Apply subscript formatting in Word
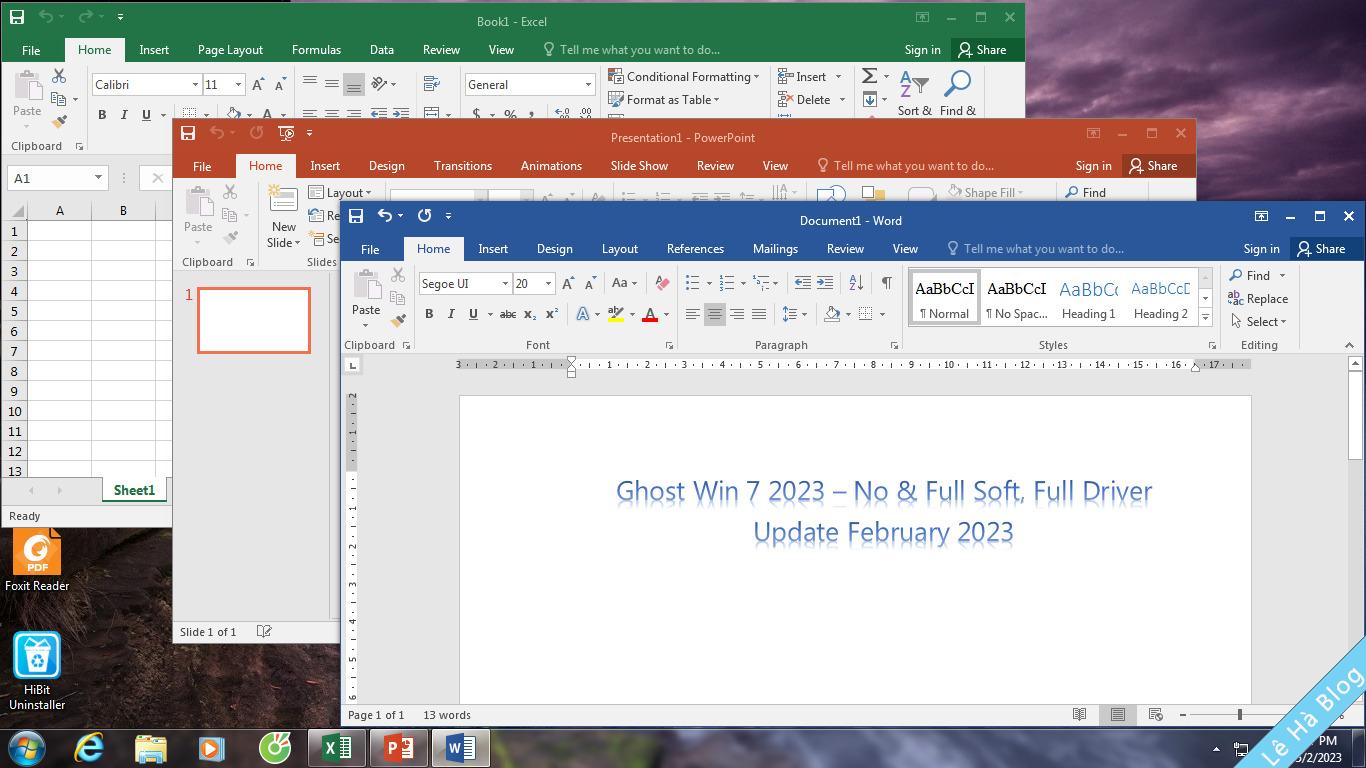The image size is (1366, 768). point(528,314)
